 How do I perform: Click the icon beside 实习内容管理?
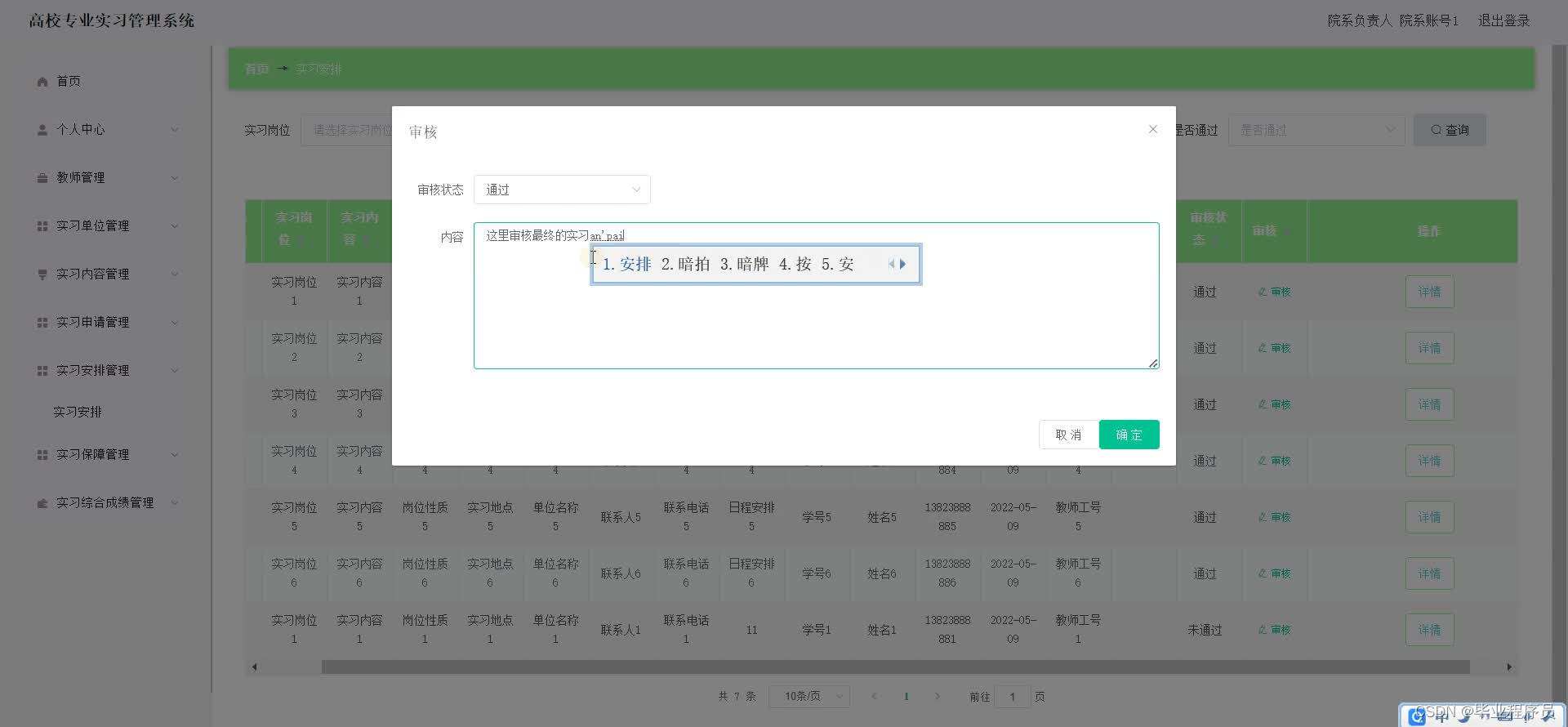42,274
